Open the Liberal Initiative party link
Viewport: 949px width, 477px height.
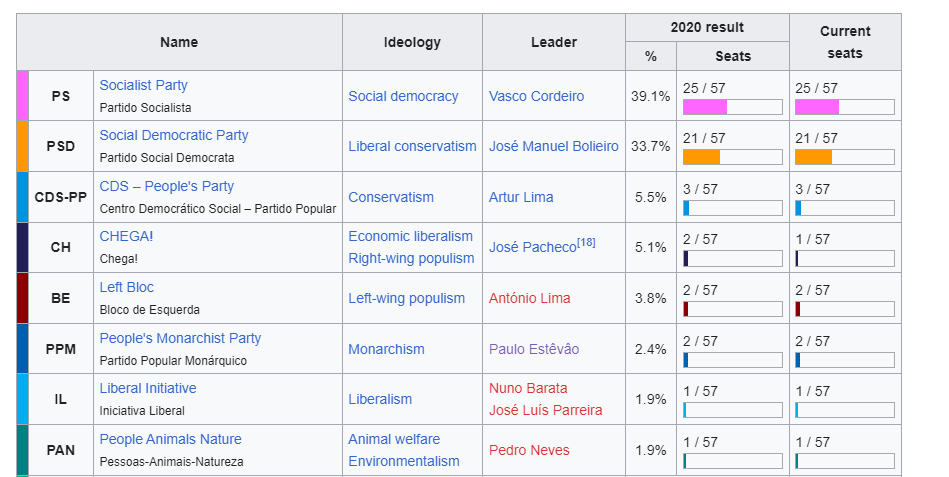(148, 388)
